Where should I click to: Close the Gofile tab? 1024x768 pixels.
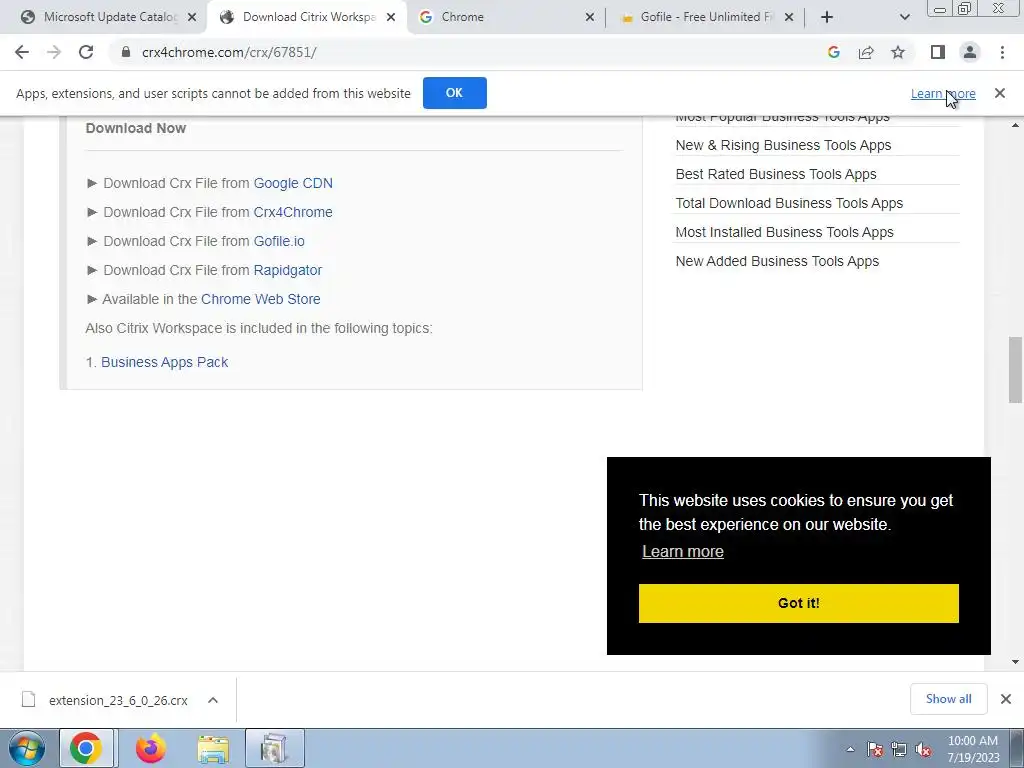[x=789, y=17]
